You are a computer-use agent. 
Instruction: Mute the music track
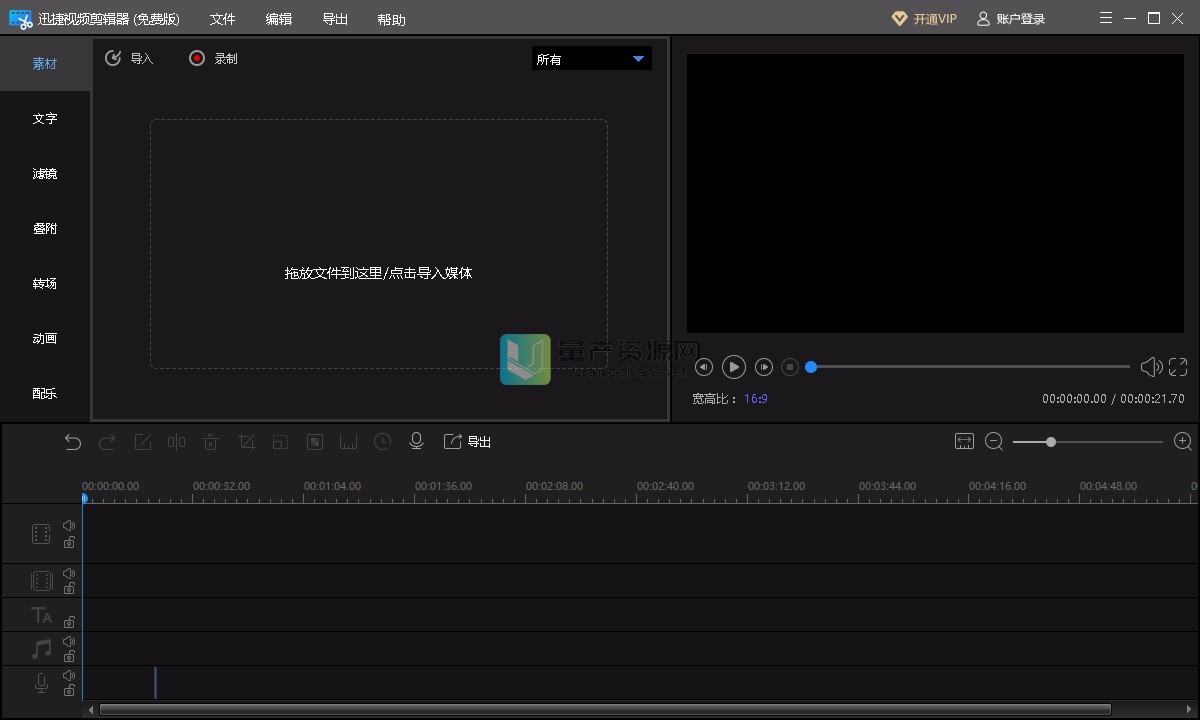pos(69,642)
